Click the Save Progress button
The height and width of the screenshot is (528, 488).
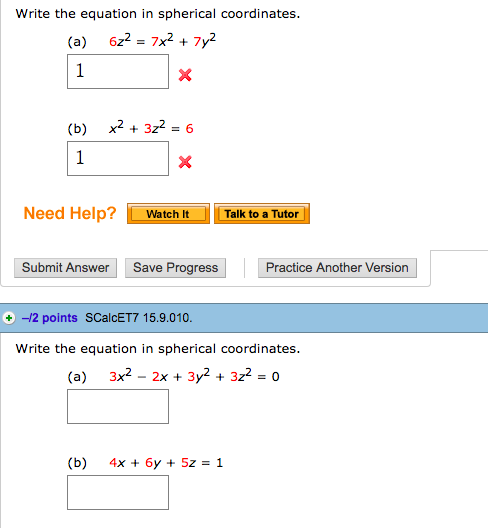[x=175, y=268]
